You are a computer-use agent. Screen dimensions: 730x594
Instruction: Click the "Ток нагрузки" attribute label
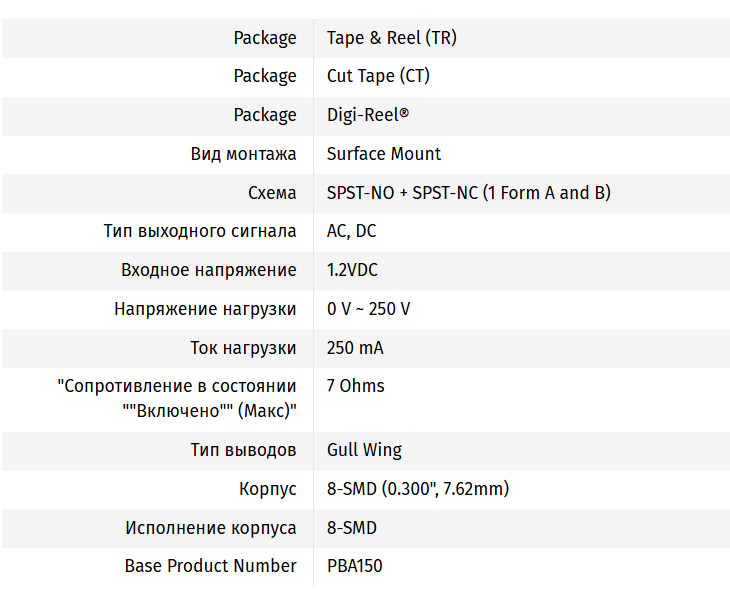click(243, 348)
